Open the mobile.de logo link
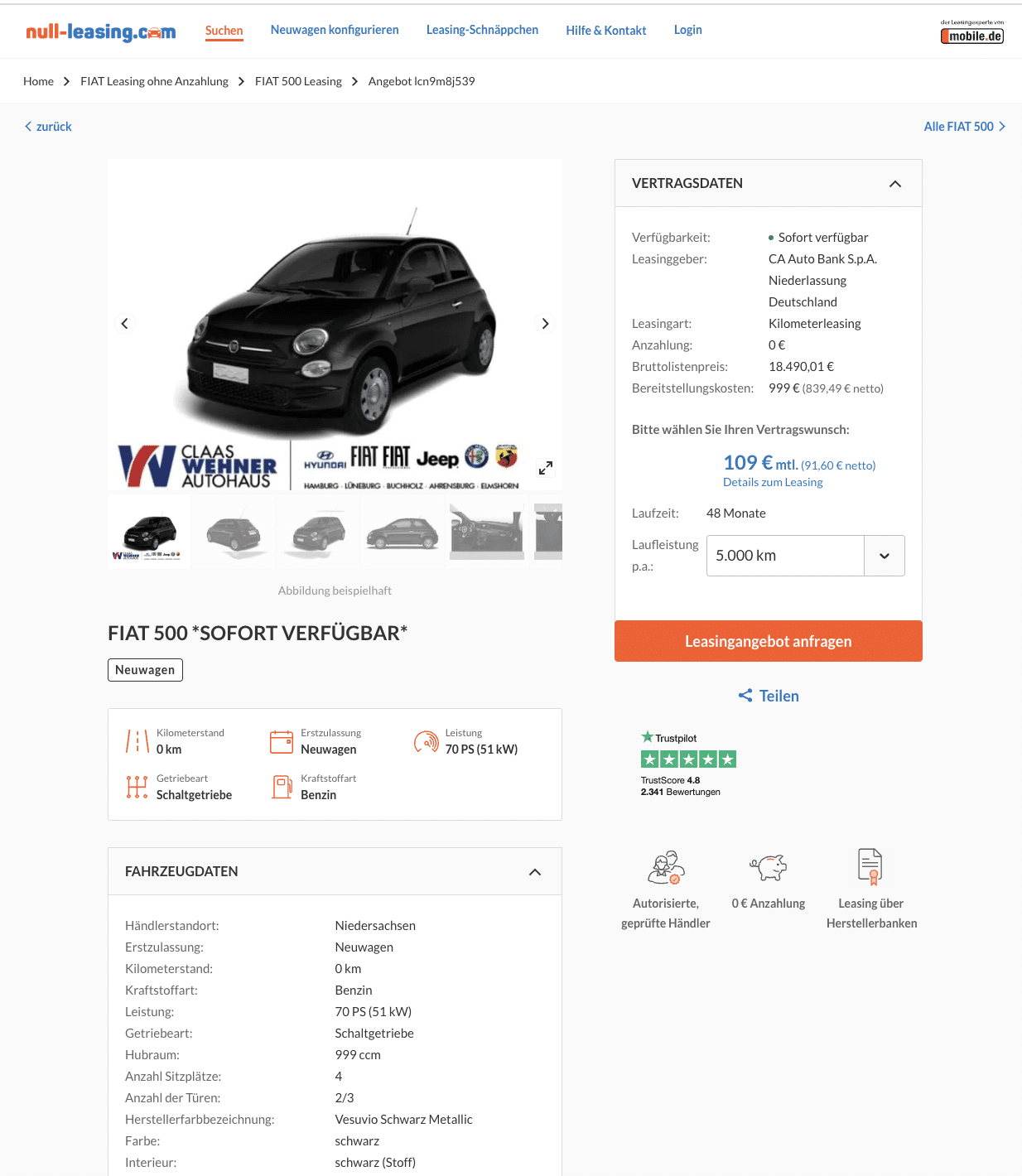The width and height of the screenshot is (1022, 1176). tap(972, 31)
